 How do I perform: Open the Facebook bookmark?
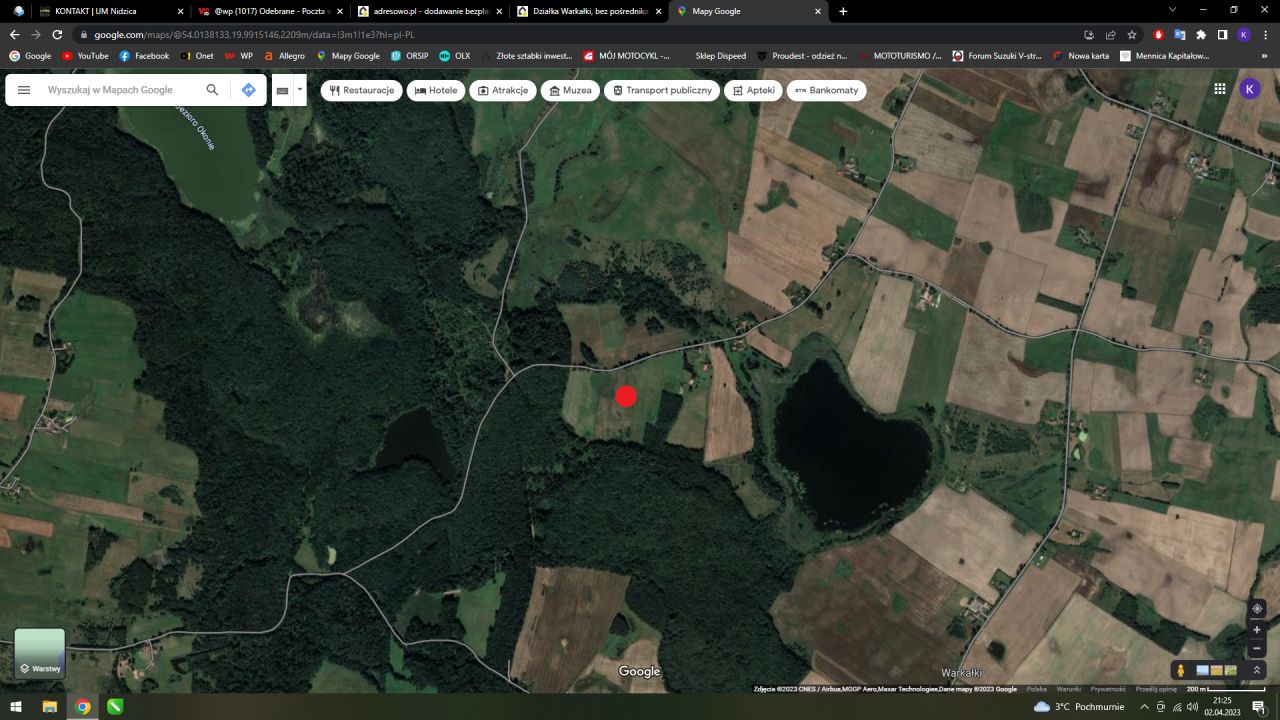click(144, 56)
